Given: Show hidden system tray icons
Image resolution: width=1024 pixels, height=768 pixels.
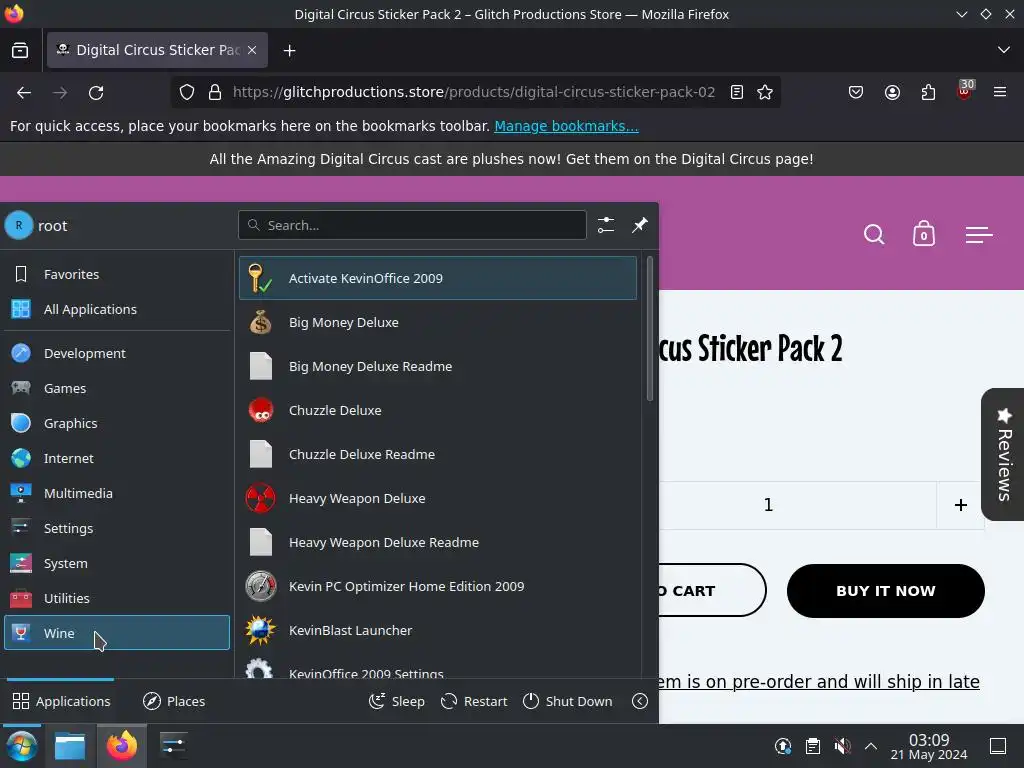Looking at the screenshot, I should 871,746.
